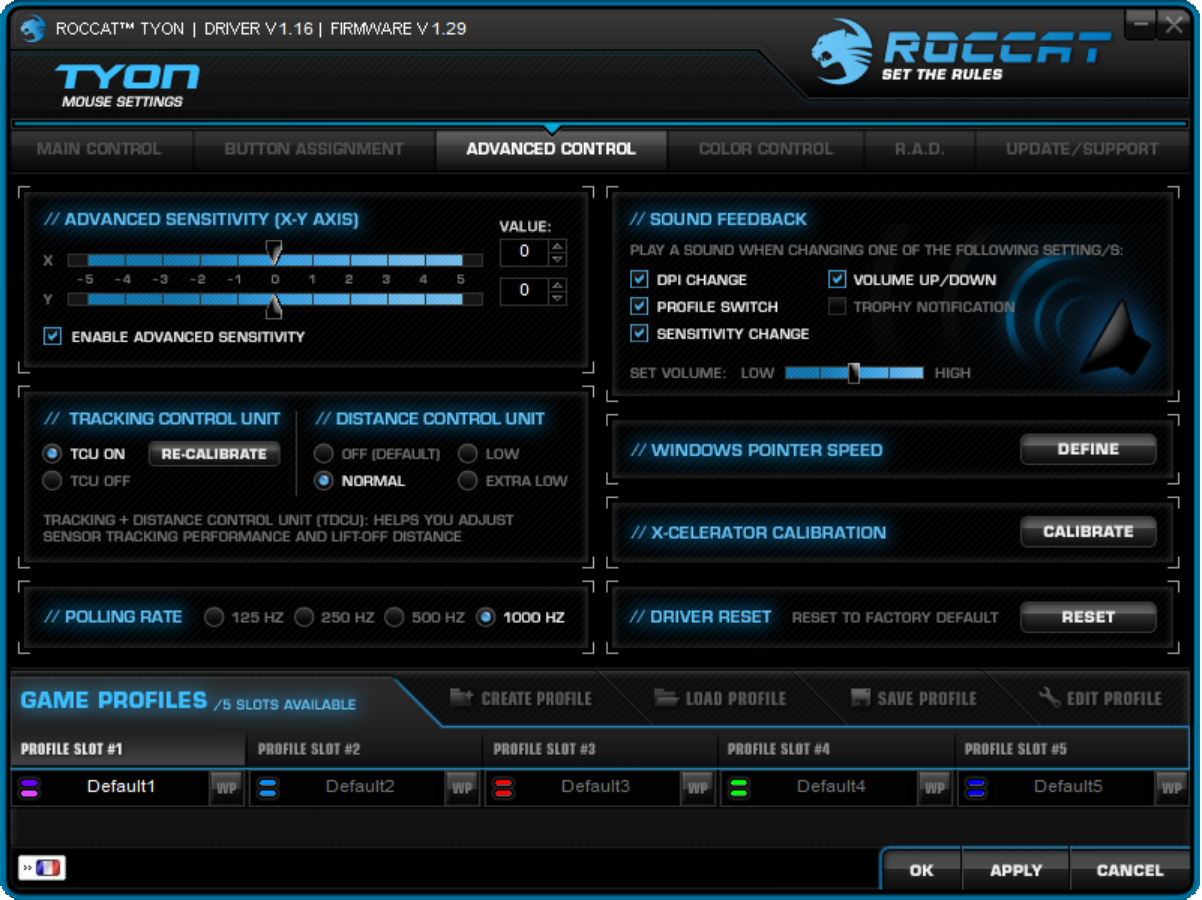Click the green color icon for Default4 profile
This screenshot has height=900, width=1202.
point(739,788)
